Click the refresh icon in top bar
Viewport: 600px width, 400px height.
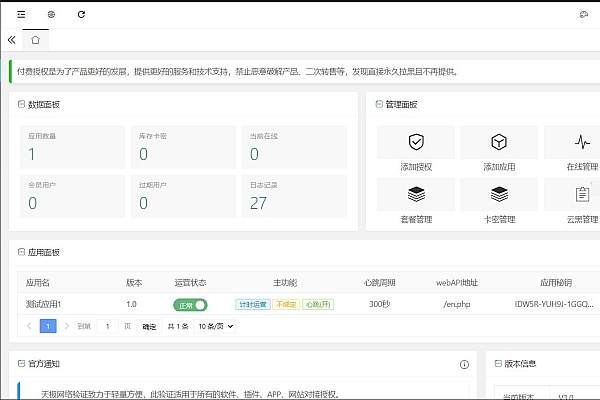coord(81,15)
